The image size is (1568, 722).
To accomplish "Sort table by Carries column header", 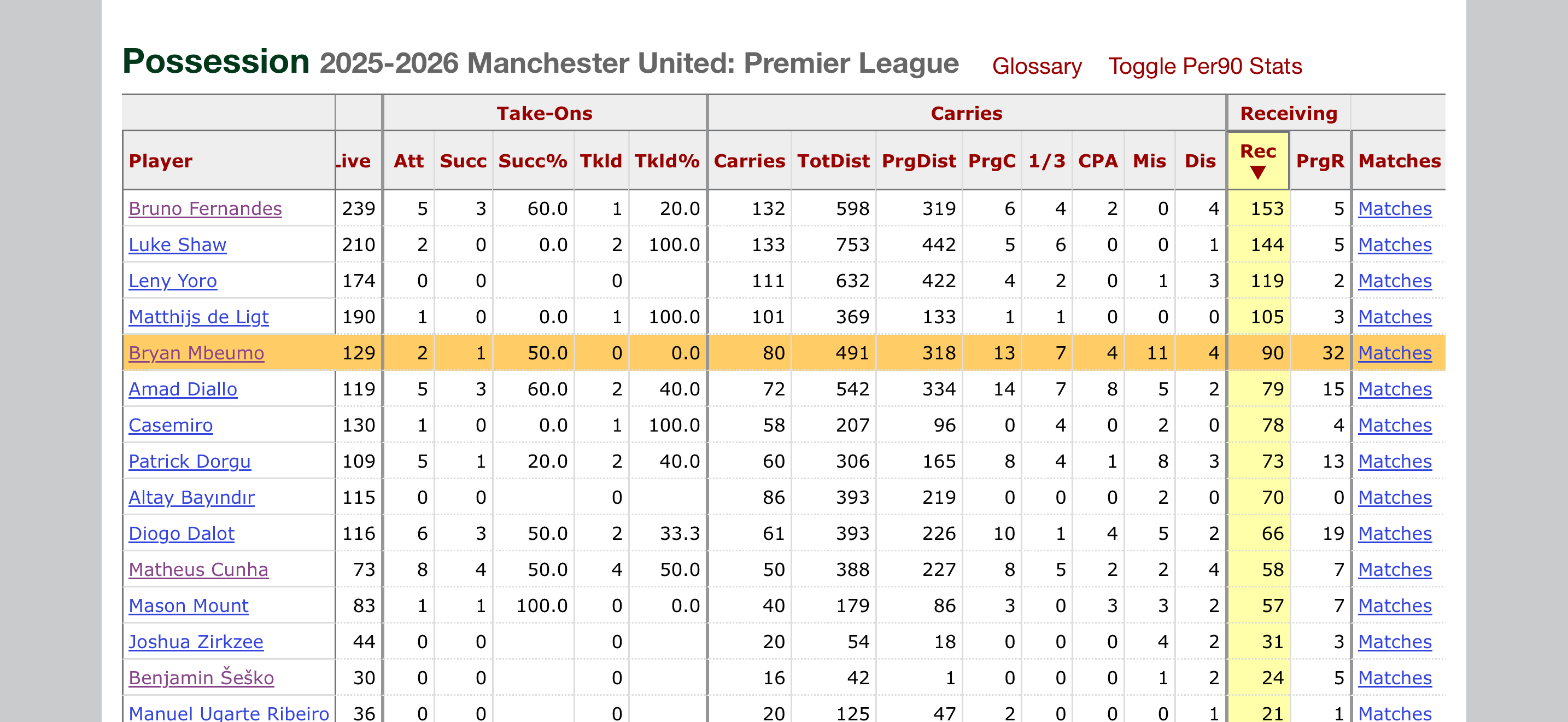I will pos(750,161).
